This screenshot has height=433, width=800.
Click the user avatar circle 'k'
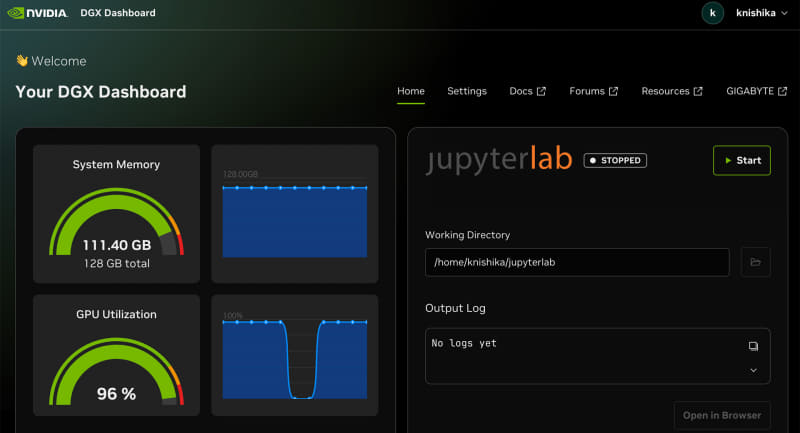click(x=713, y=13)
